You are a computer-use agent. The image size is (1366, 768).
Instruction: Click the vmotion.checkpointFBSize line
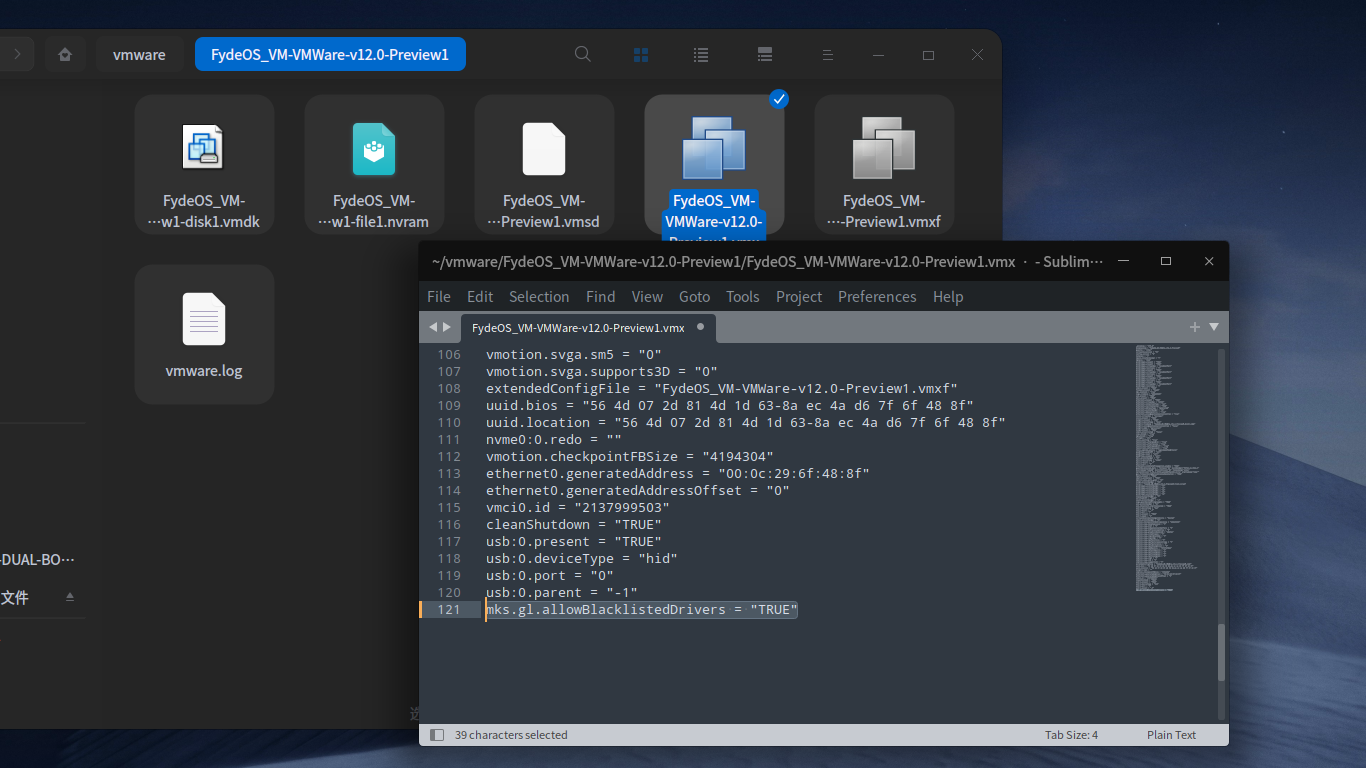click(x=630, y=457)
